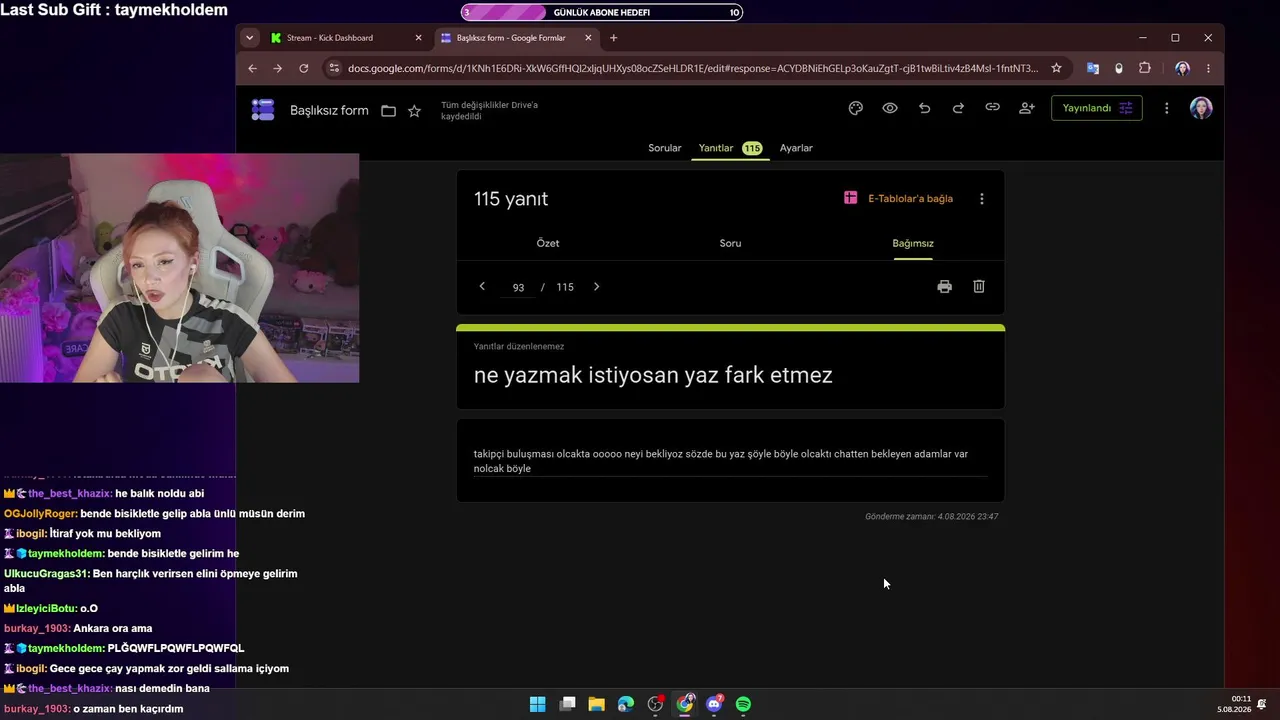
Task: Go to the previous response
Action: click(x=482, y=287)
